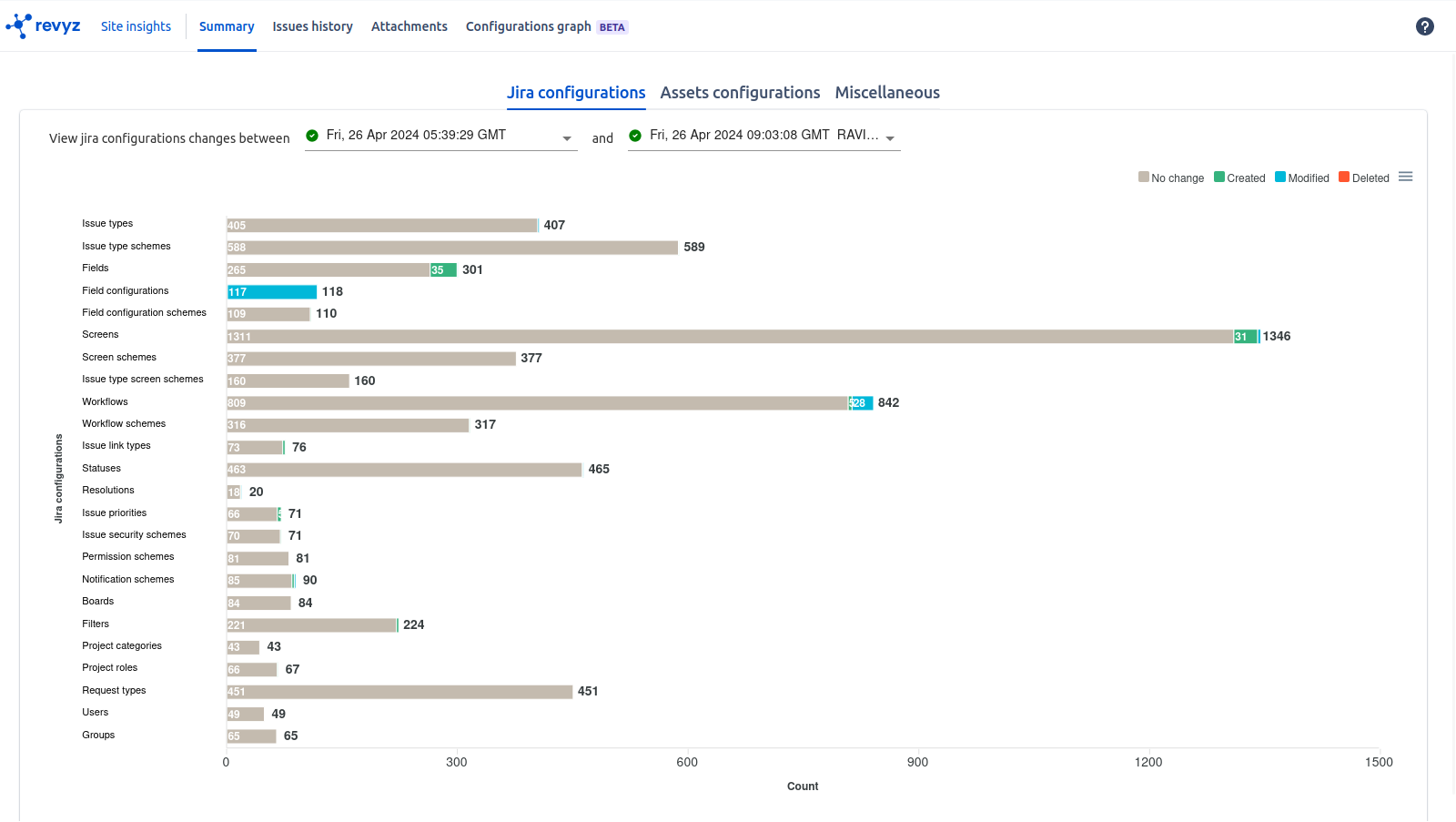This screenshot has width=1456, height=822.
Task: Open the chart hamburger menu icon
Action: [1406, 177]
